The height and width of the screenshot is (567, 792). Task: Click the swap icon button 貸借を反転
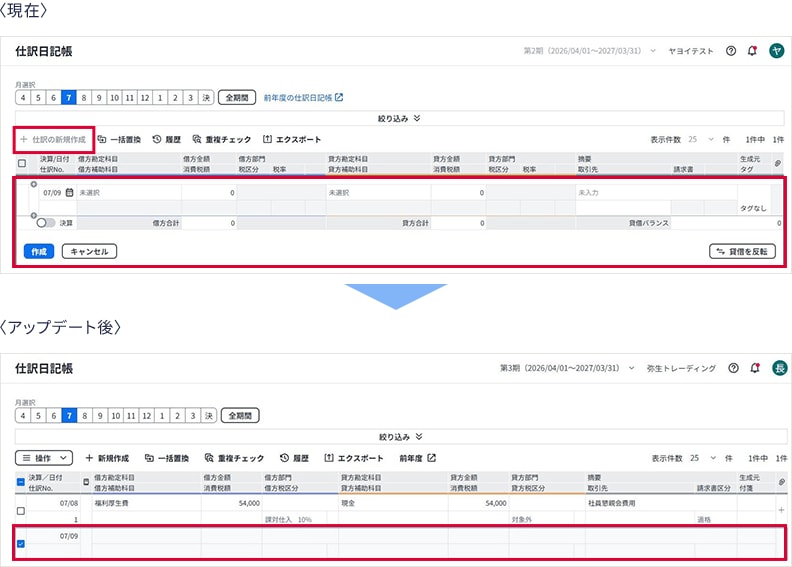pos(742,251)
